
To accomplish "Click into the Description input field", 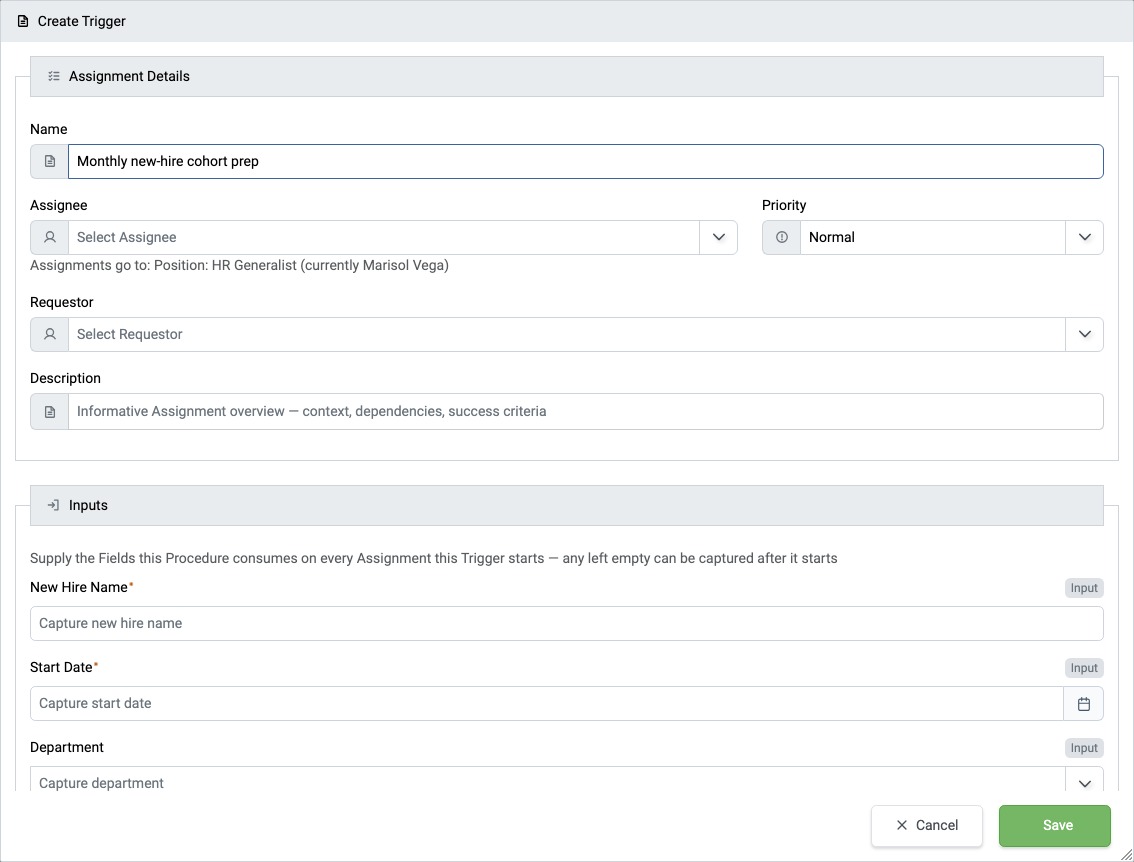I will coord(586,411).
